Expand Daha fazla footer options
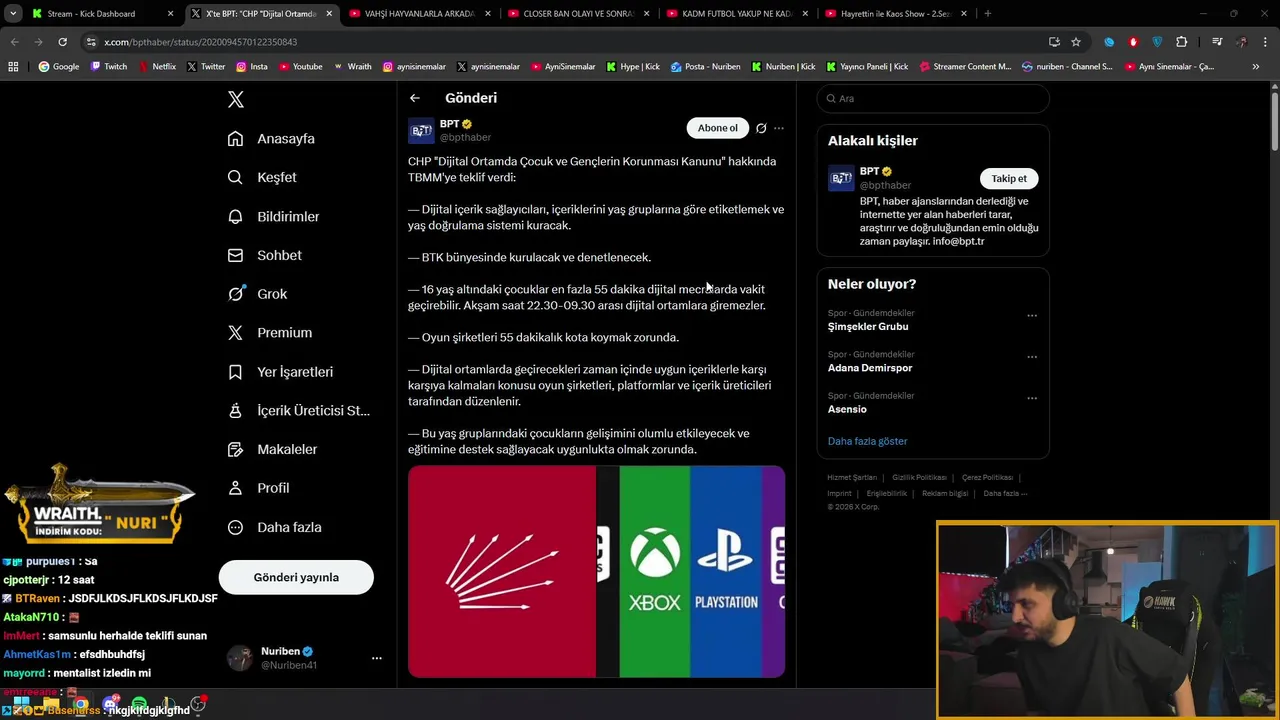Image resolution: width=1280 pixels, height=720 pixels. pos(1005,493)
